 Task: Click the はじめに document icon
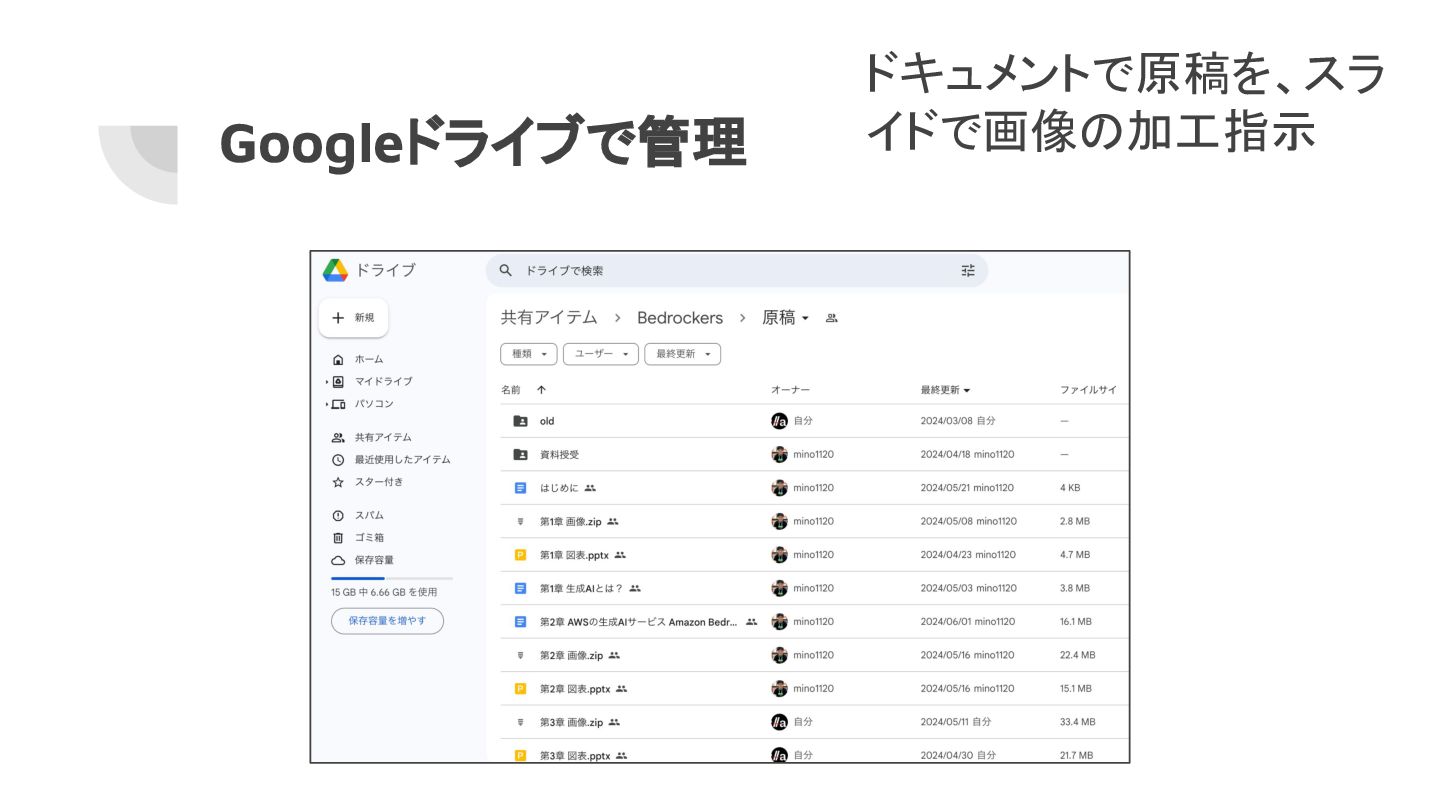tap(520, 488)
